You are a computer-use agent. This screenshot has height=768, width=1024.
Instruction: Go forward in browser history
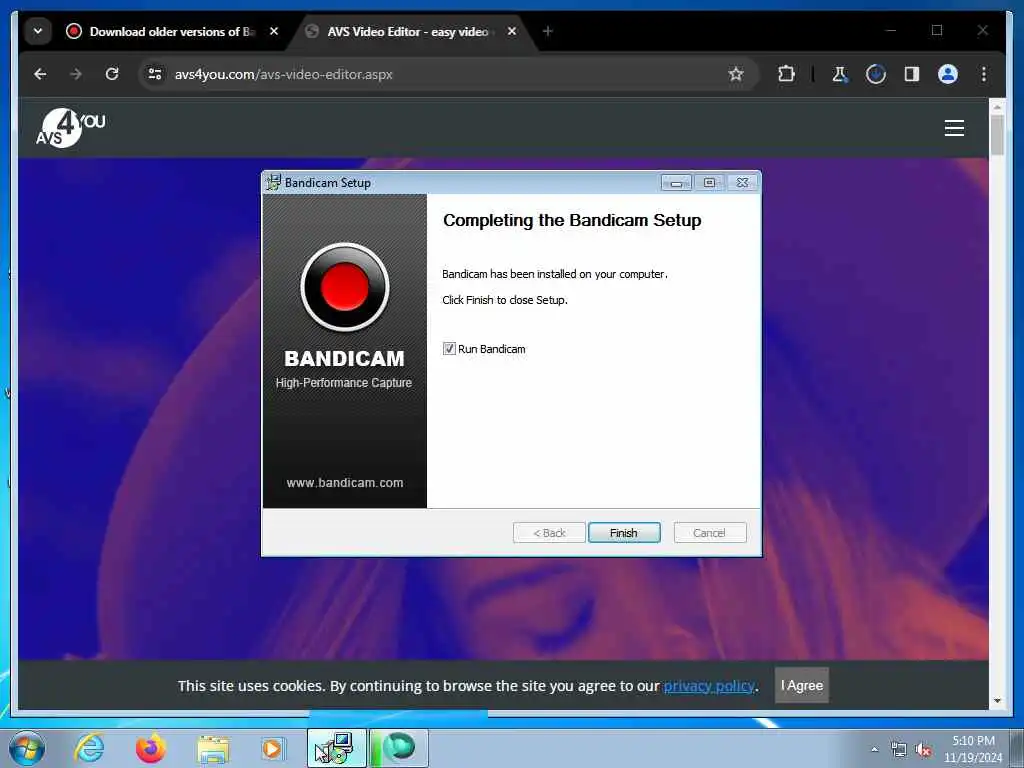76,74
